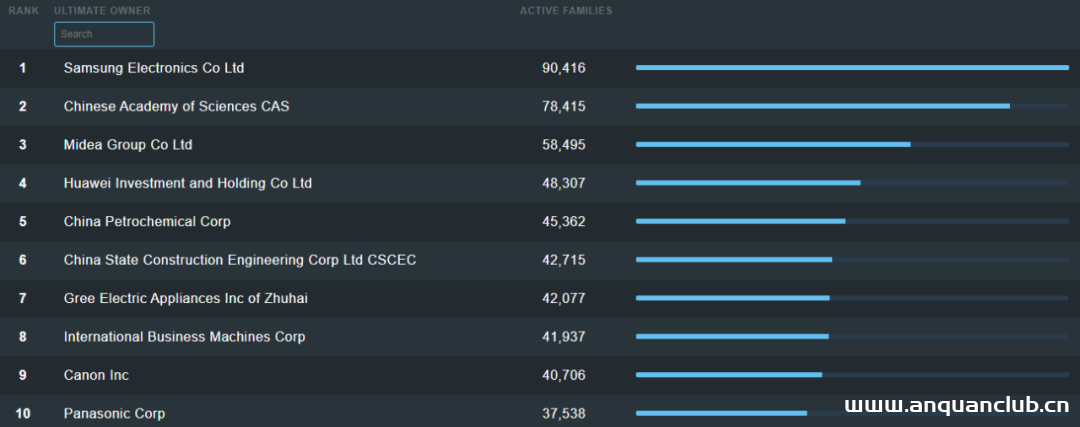
Task: Open China Petrochemical Corp entry
Action: tap(147, 221)
